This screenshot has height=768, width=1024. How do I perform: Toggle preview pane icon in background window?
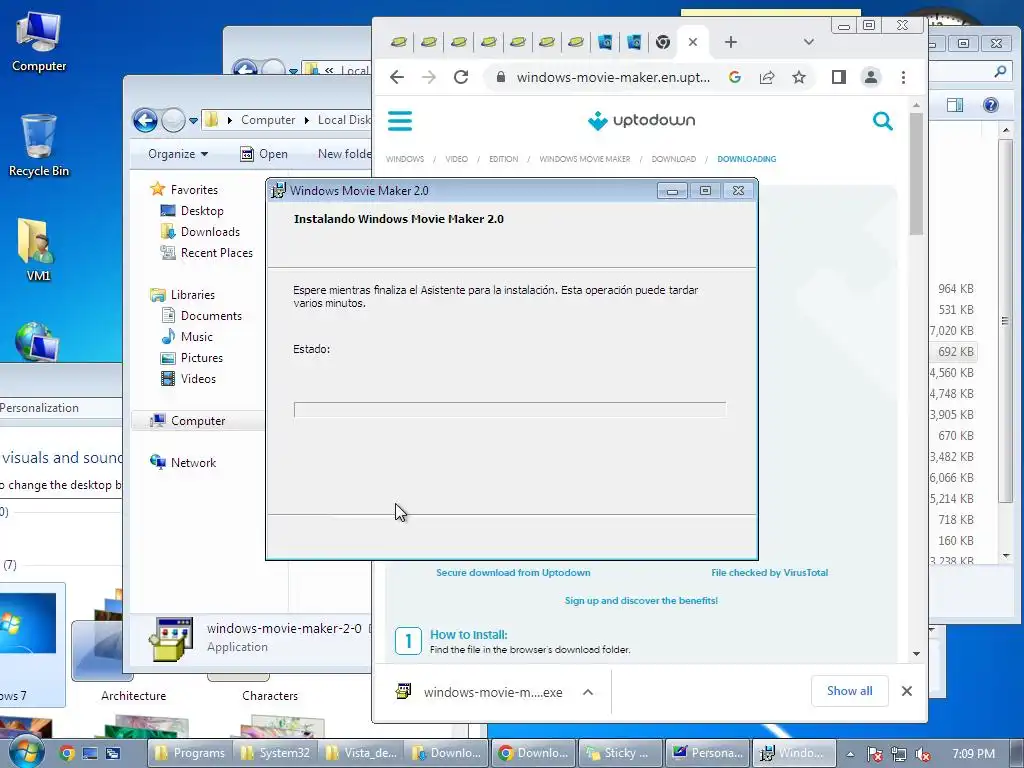(x=955, y=105)
